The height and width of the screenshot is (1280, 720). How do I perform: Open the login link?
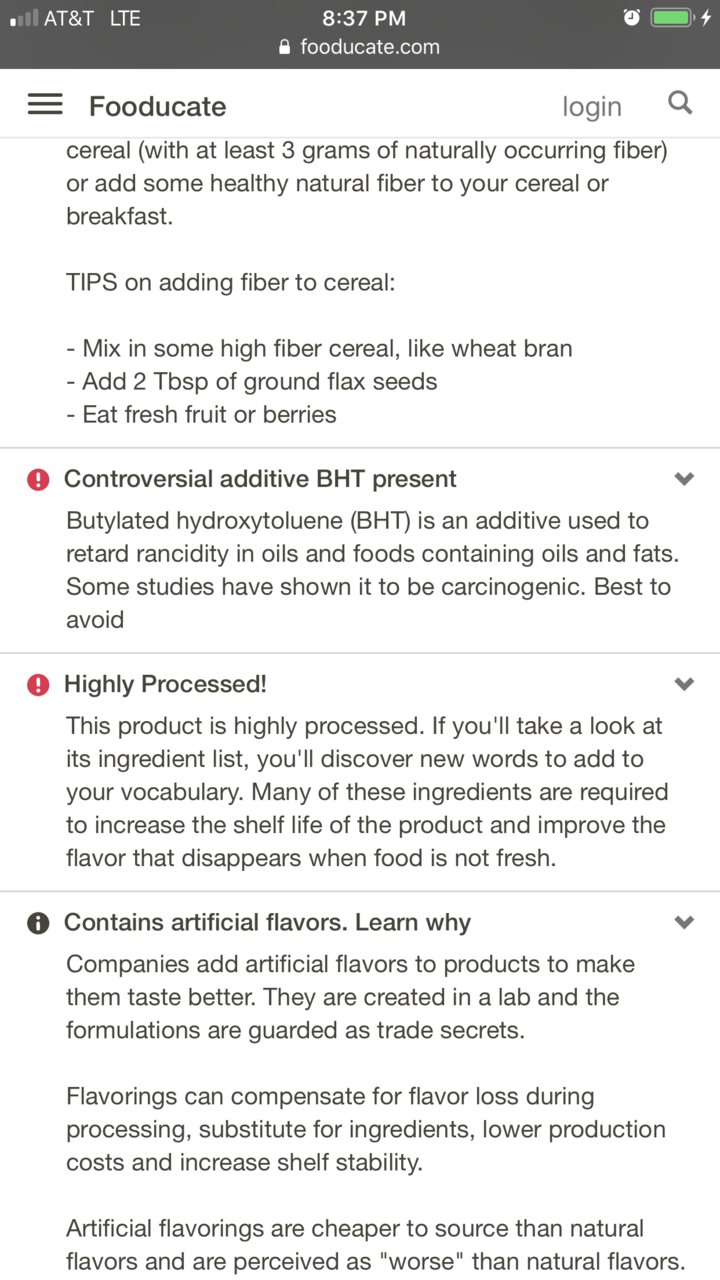592,107
